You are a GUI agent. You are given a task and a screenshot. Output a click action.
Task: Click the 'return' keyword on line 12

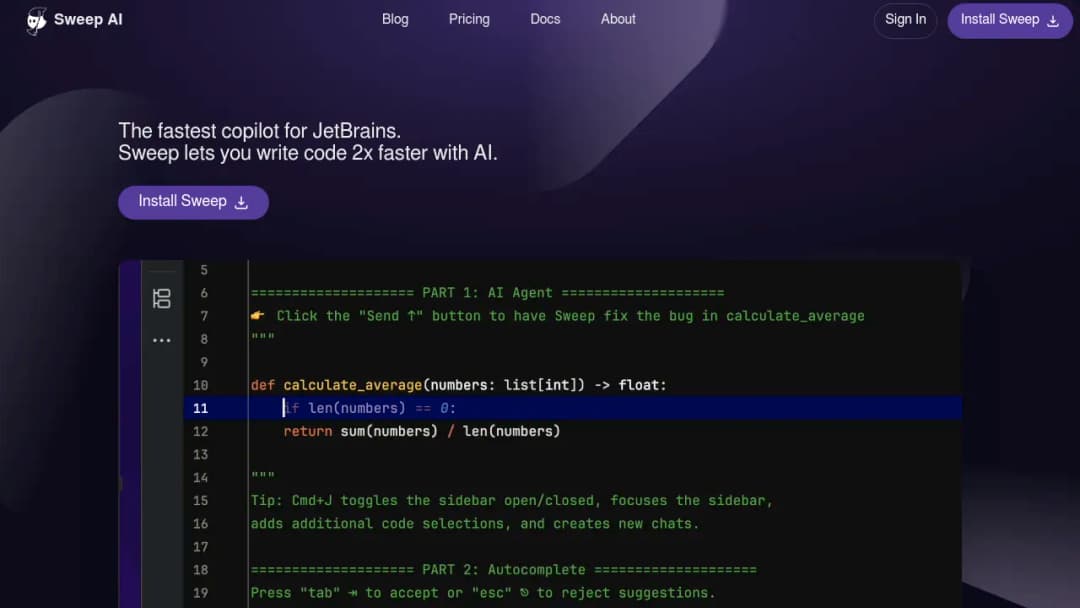coord(308,432)
